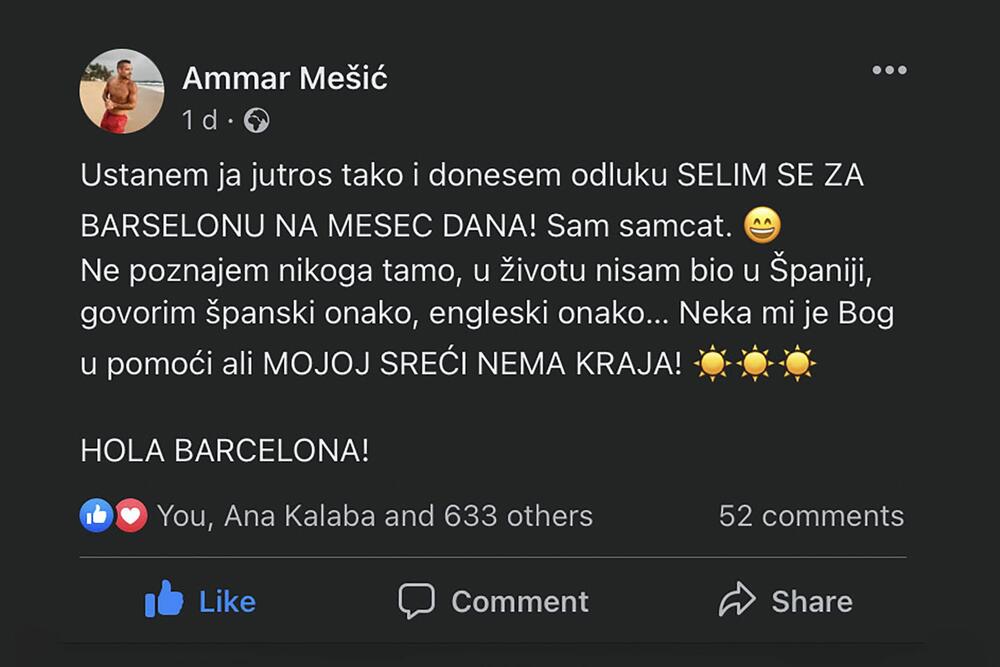
Task: Open the 52 comments list
Action: 810,515
